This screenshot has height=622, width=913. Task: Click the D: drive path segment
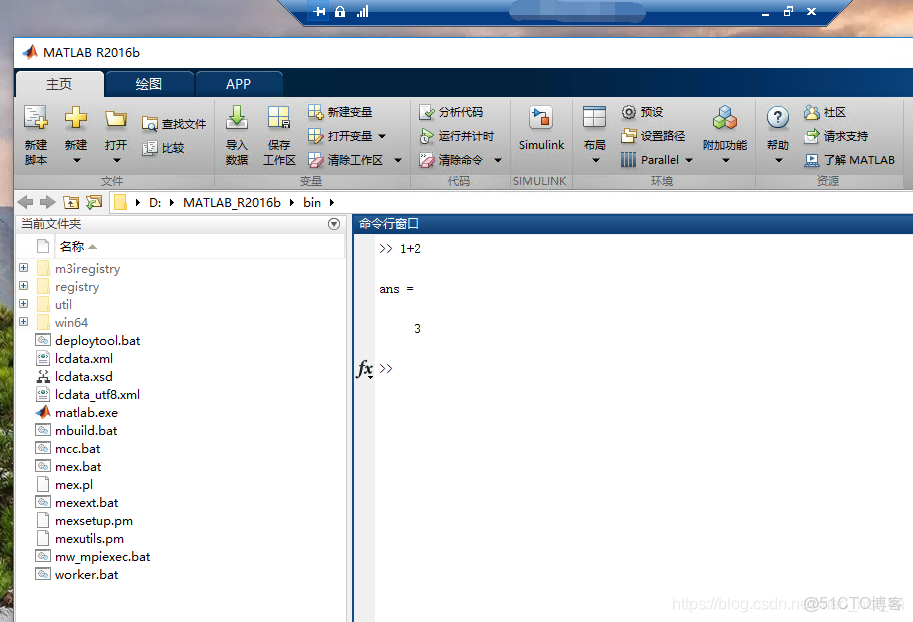tap(155, 203)
